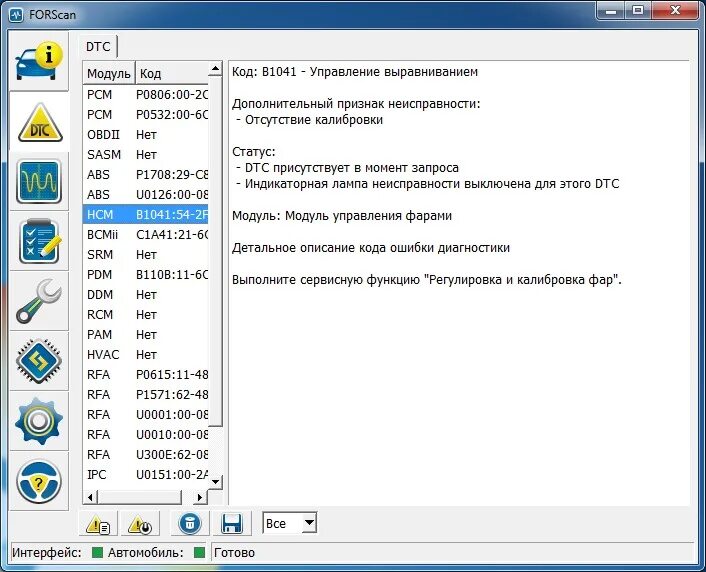Select the RFA U300E:62 row
The height and width of the screenshot is (572, 706).
coord(146,454)
